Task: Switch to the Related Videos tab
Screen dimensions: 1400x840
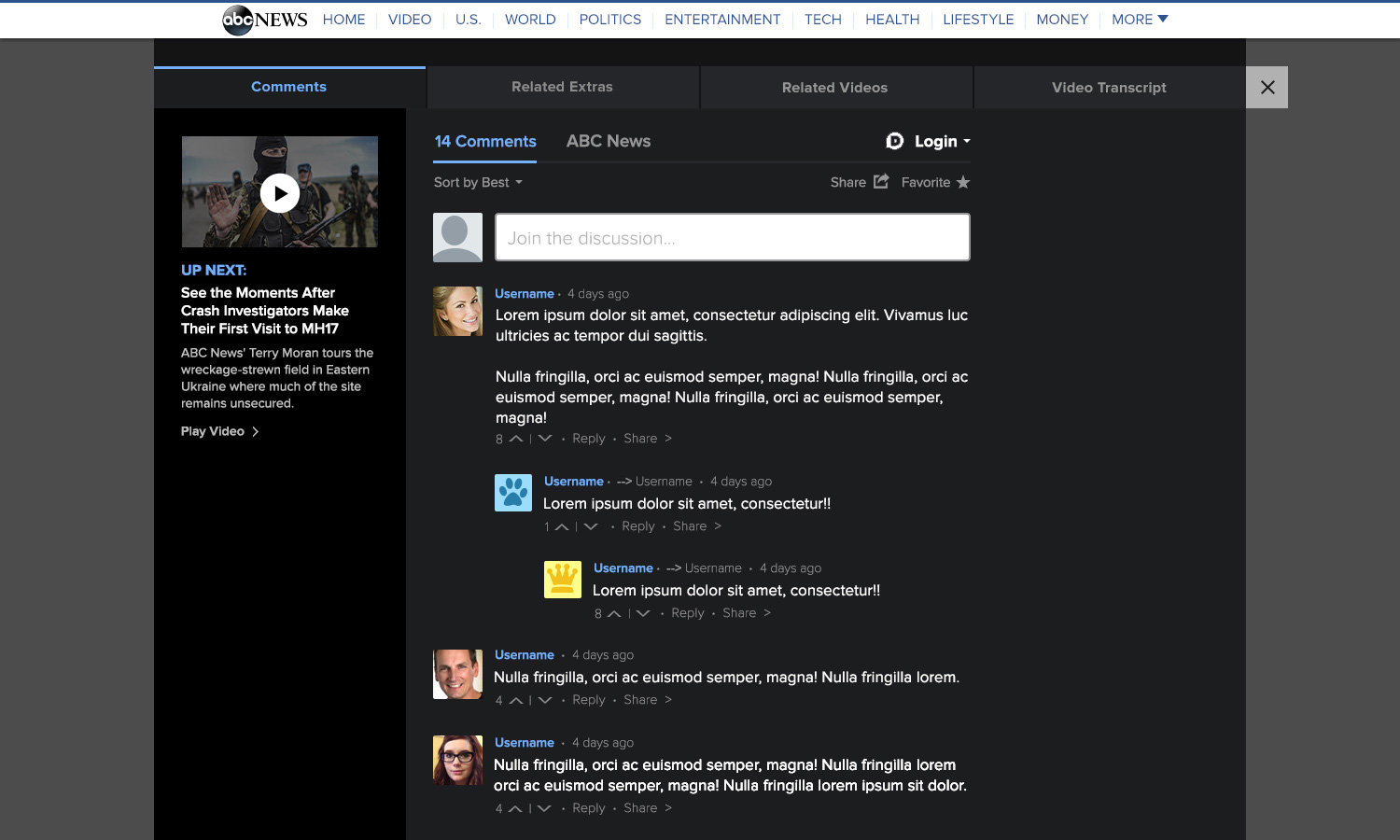Action: pos(835,88)
